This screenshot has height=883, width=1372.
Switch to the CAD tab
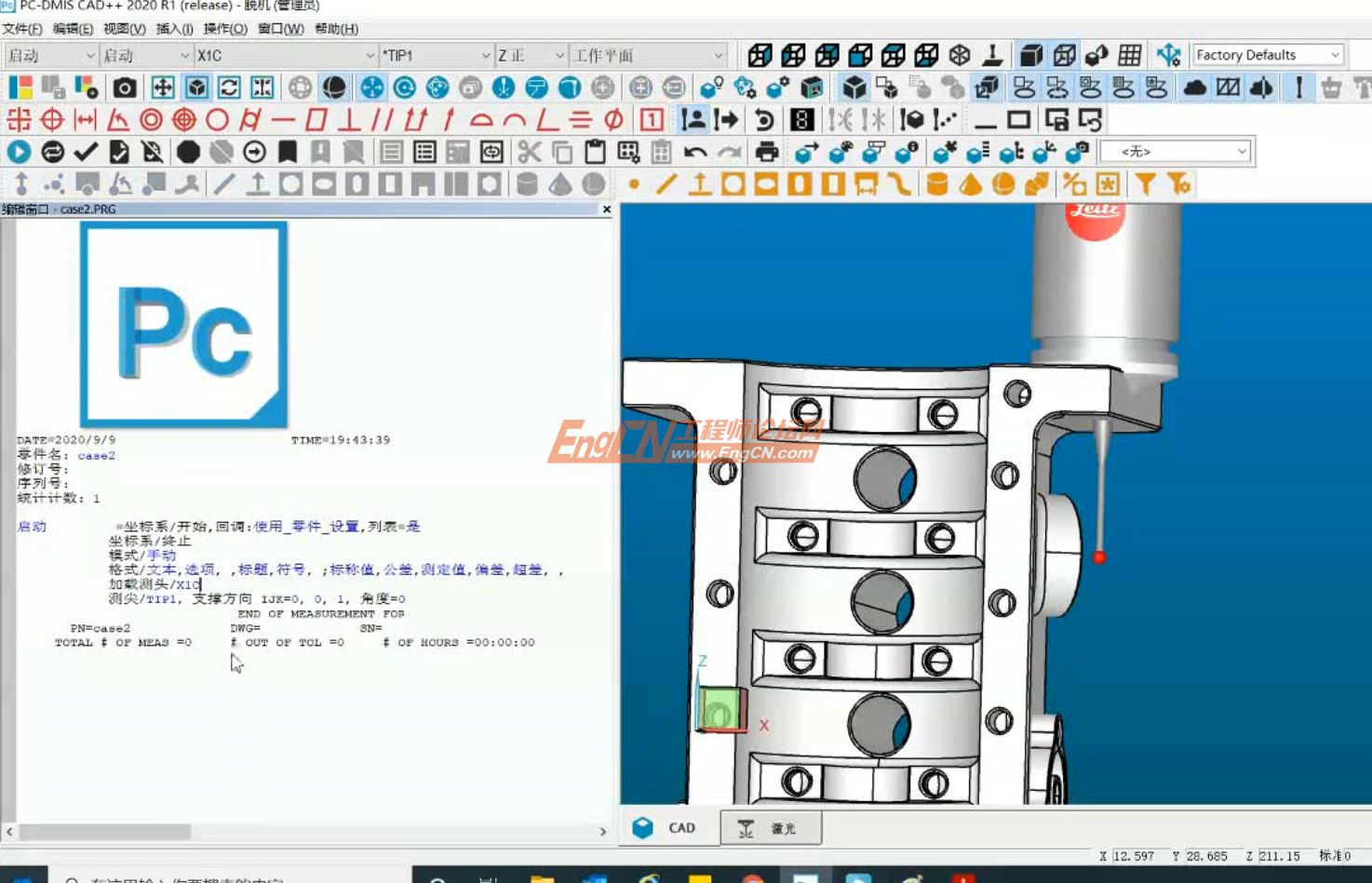(x=670, y=828)
